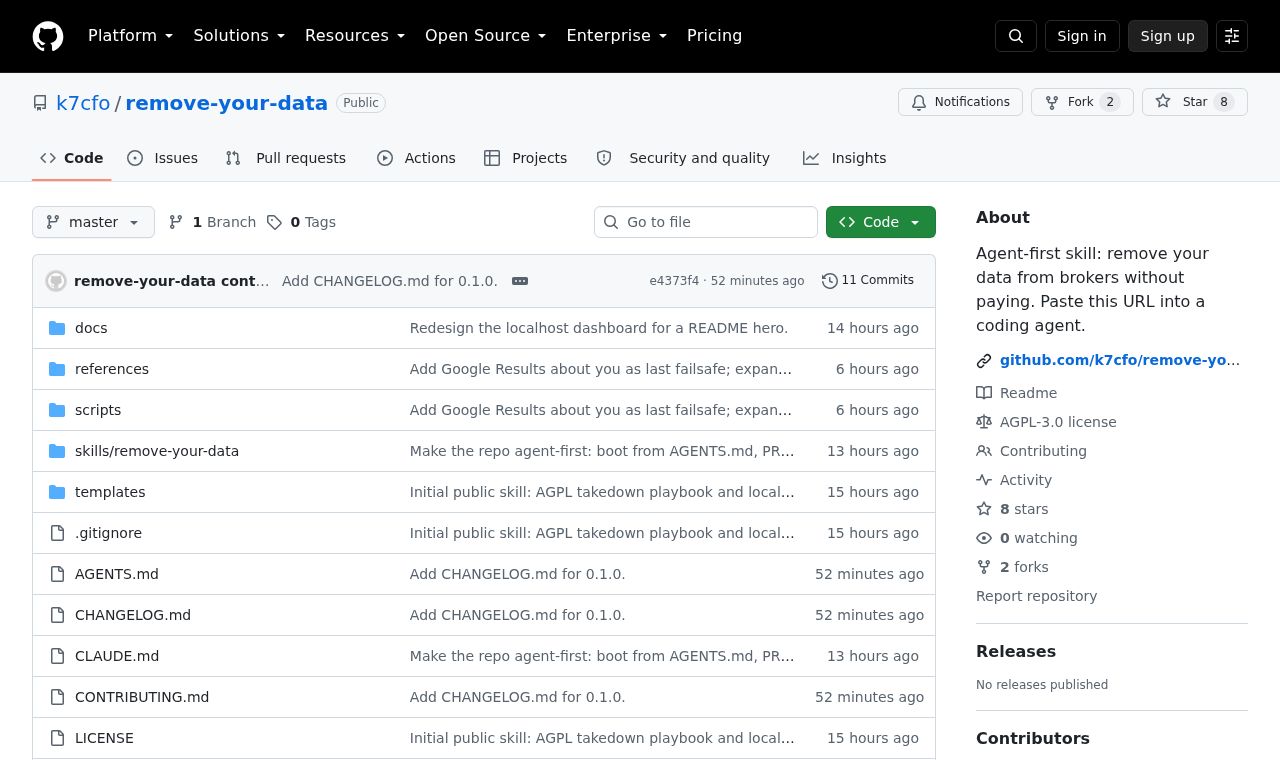Image resolution: width=1280 pixels, height=760 pixels.
Task: Select the Code tab
Action: tap(71, 158)
